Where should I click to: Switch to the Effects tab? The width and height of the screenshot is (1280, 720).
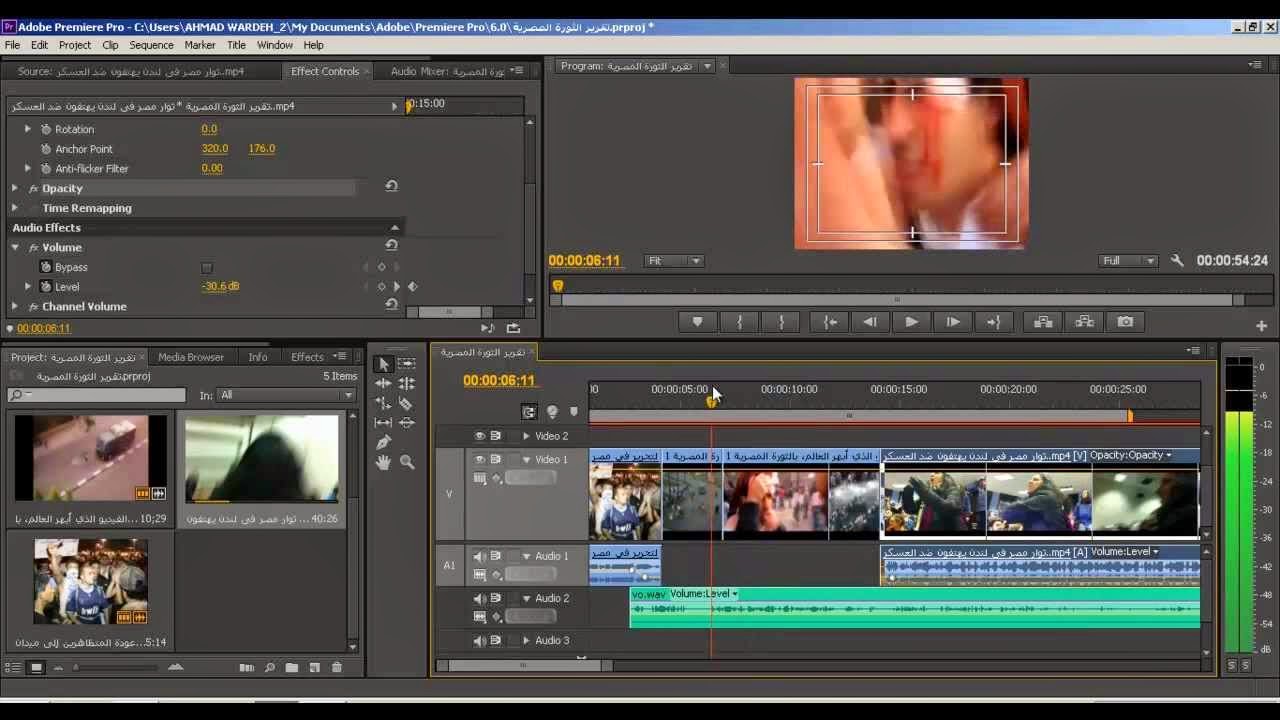307,357
